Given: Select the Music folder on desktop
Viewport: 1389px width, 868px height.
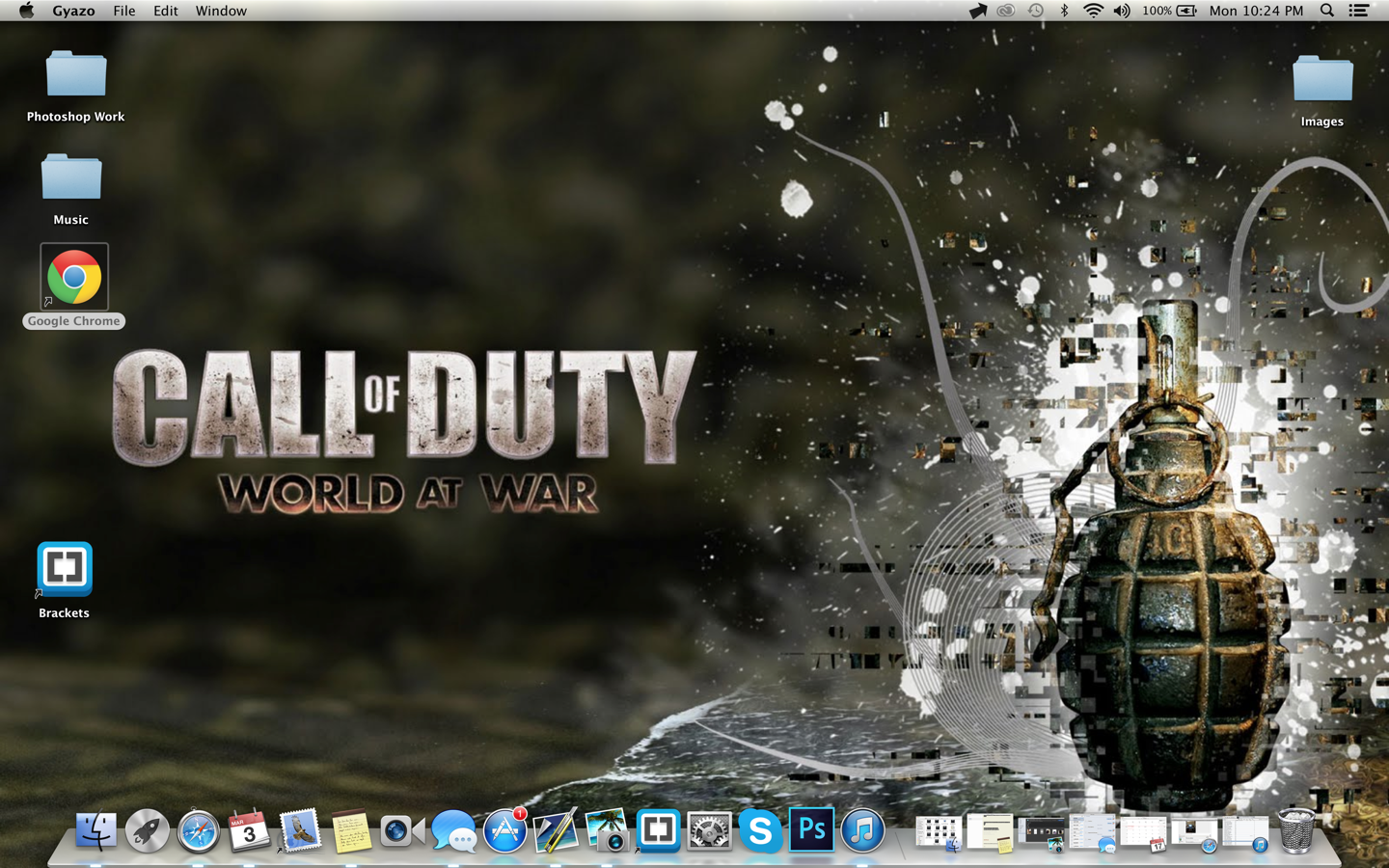Looking at the screenshot, I should click(x=70, y=190).
